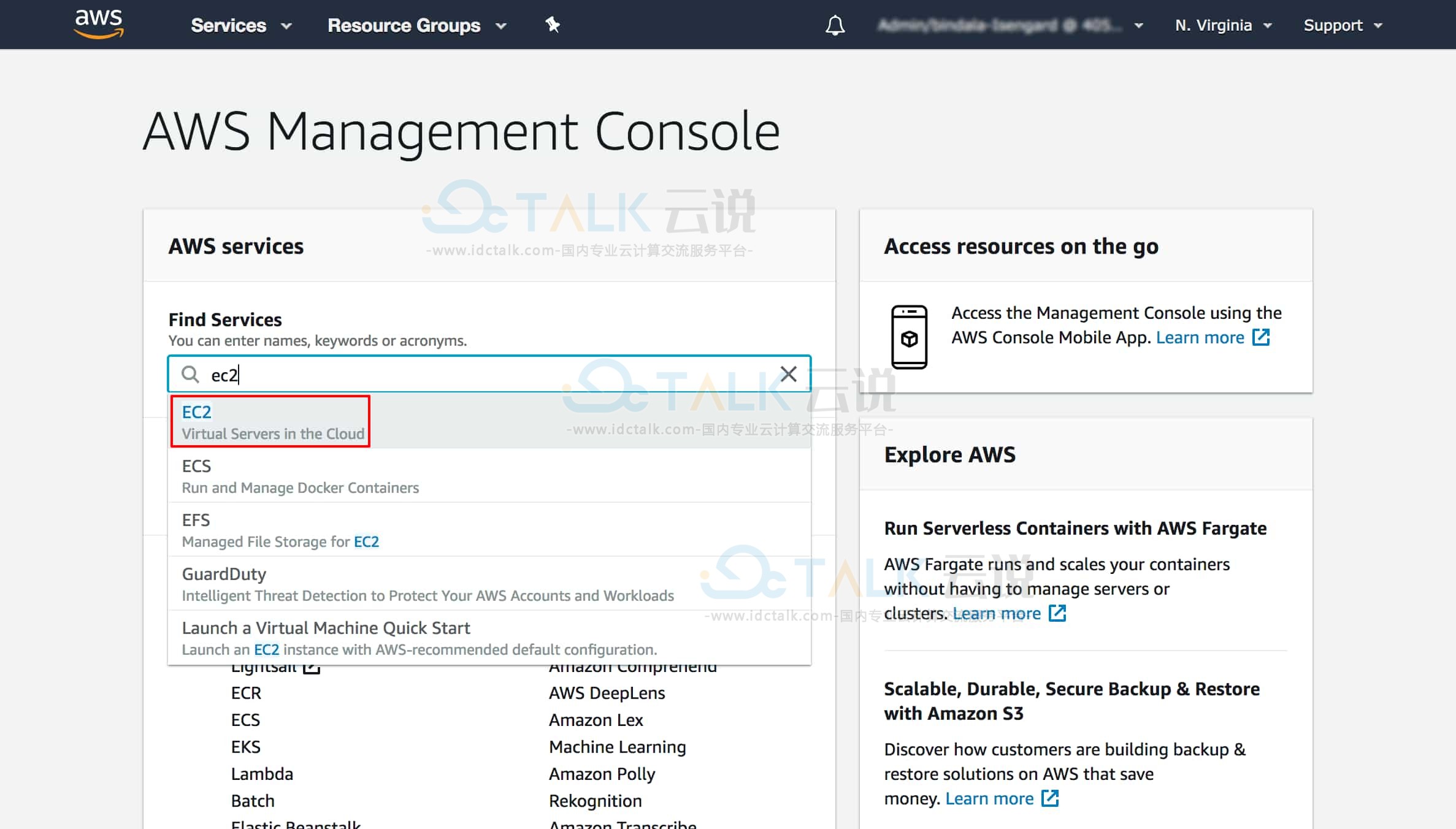Click inside the Find Services search field

489,374
